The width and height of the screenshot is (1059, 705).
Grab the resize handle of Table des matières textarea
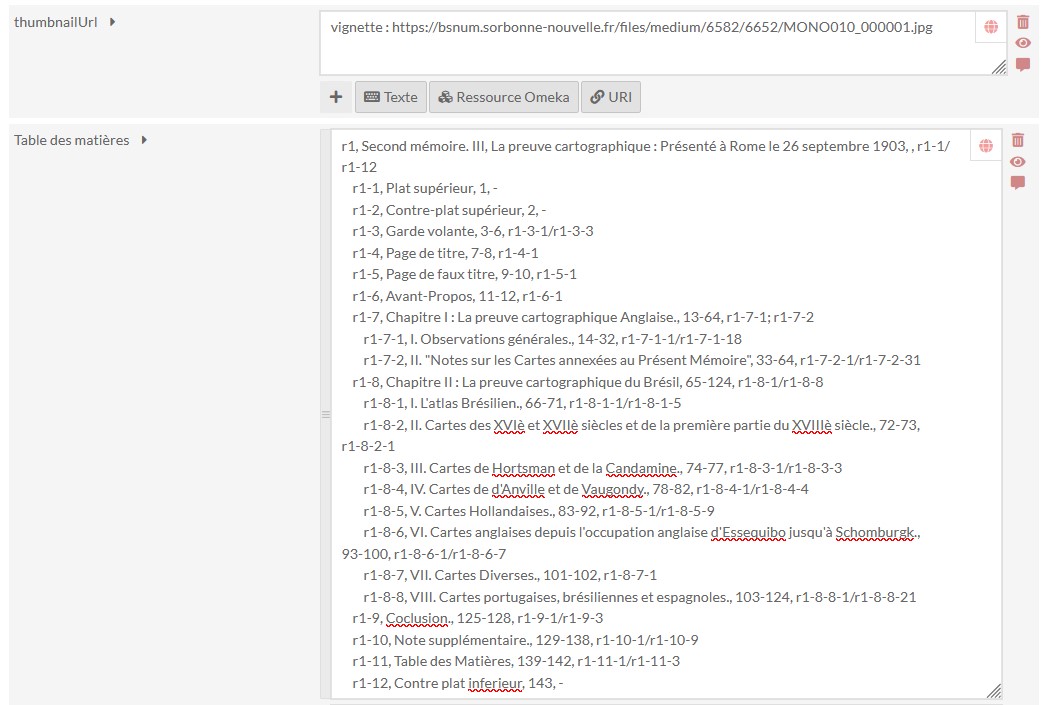coord(993,690)
